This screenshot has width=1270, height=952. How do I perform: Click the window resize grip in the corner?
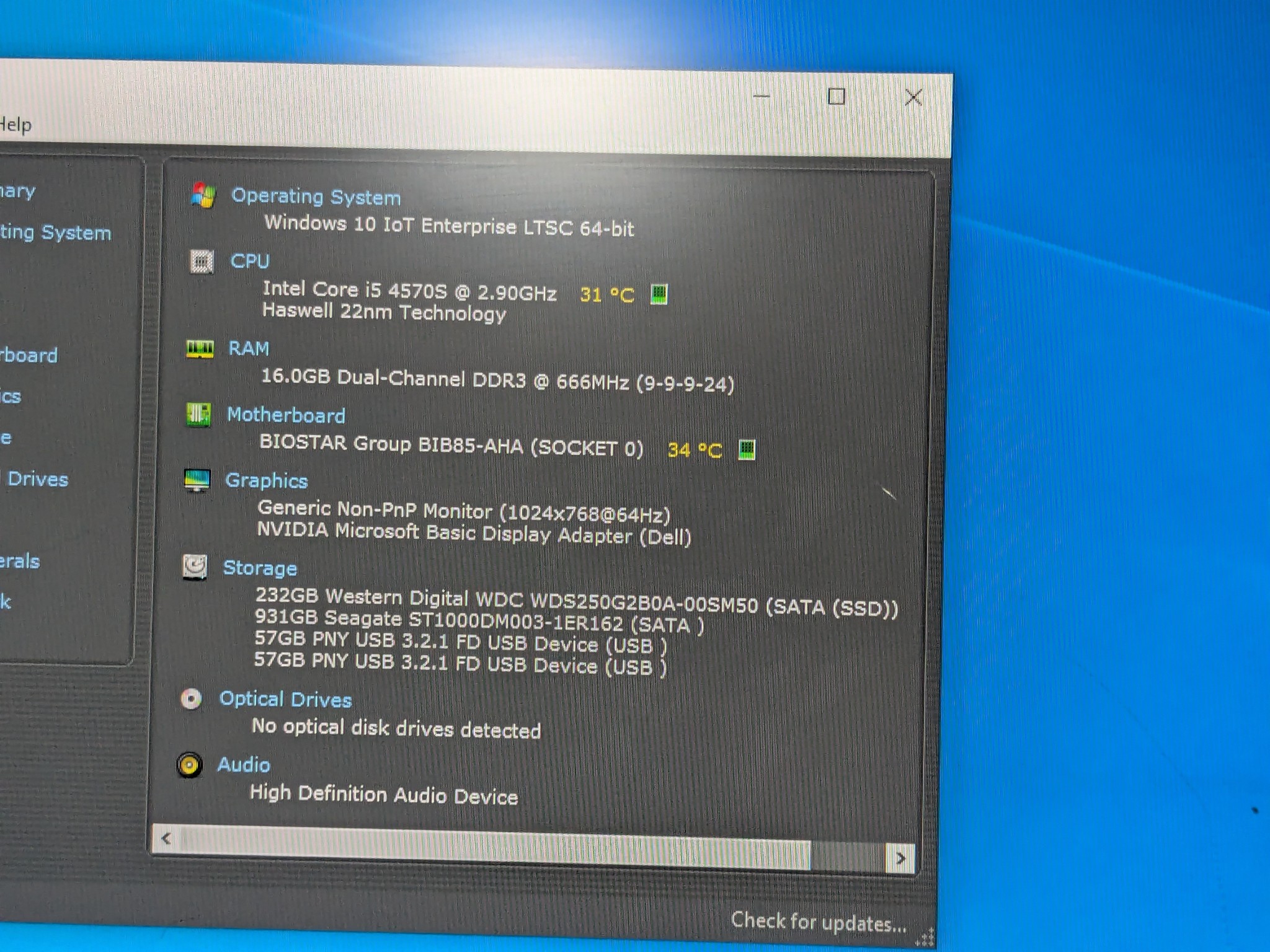[x=924, y=938]
